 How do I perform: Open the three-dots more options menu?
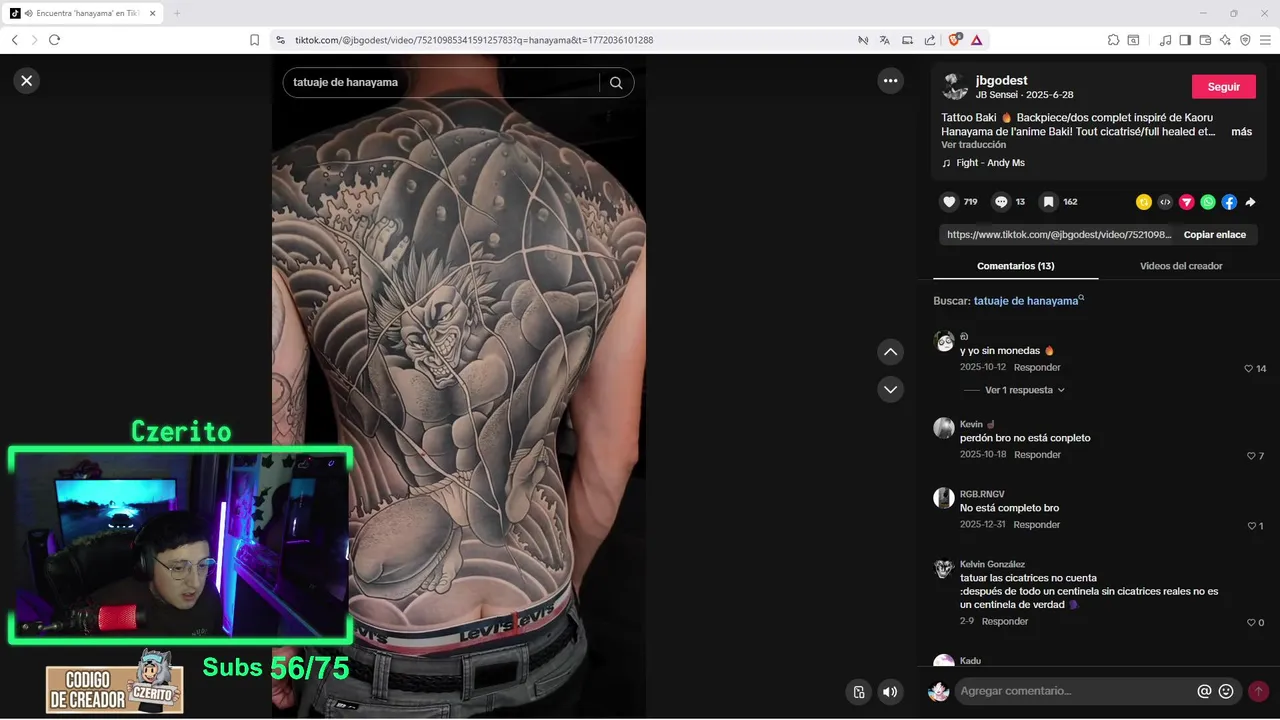tap(890, 81)
